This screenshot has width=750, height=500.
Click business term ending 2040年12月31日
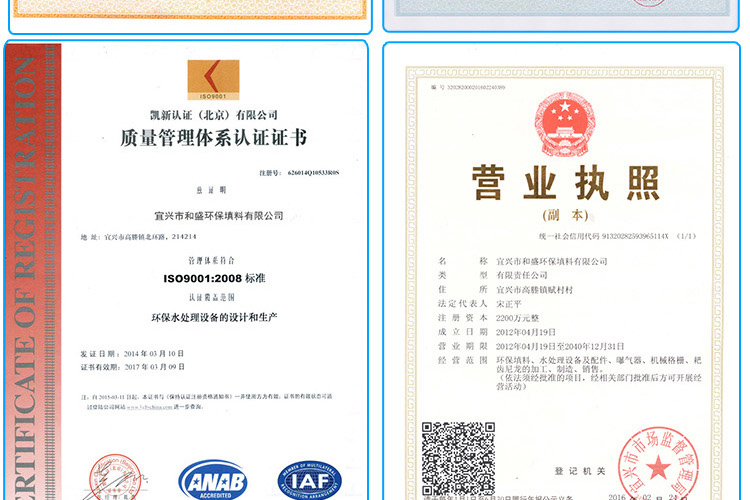[560, 346]
